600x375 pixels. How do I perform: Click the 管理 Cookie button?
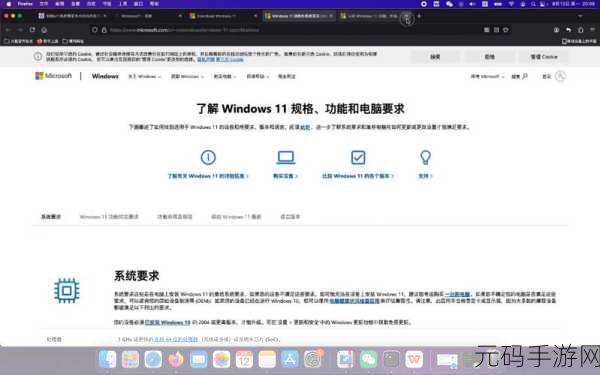[544, 57]
